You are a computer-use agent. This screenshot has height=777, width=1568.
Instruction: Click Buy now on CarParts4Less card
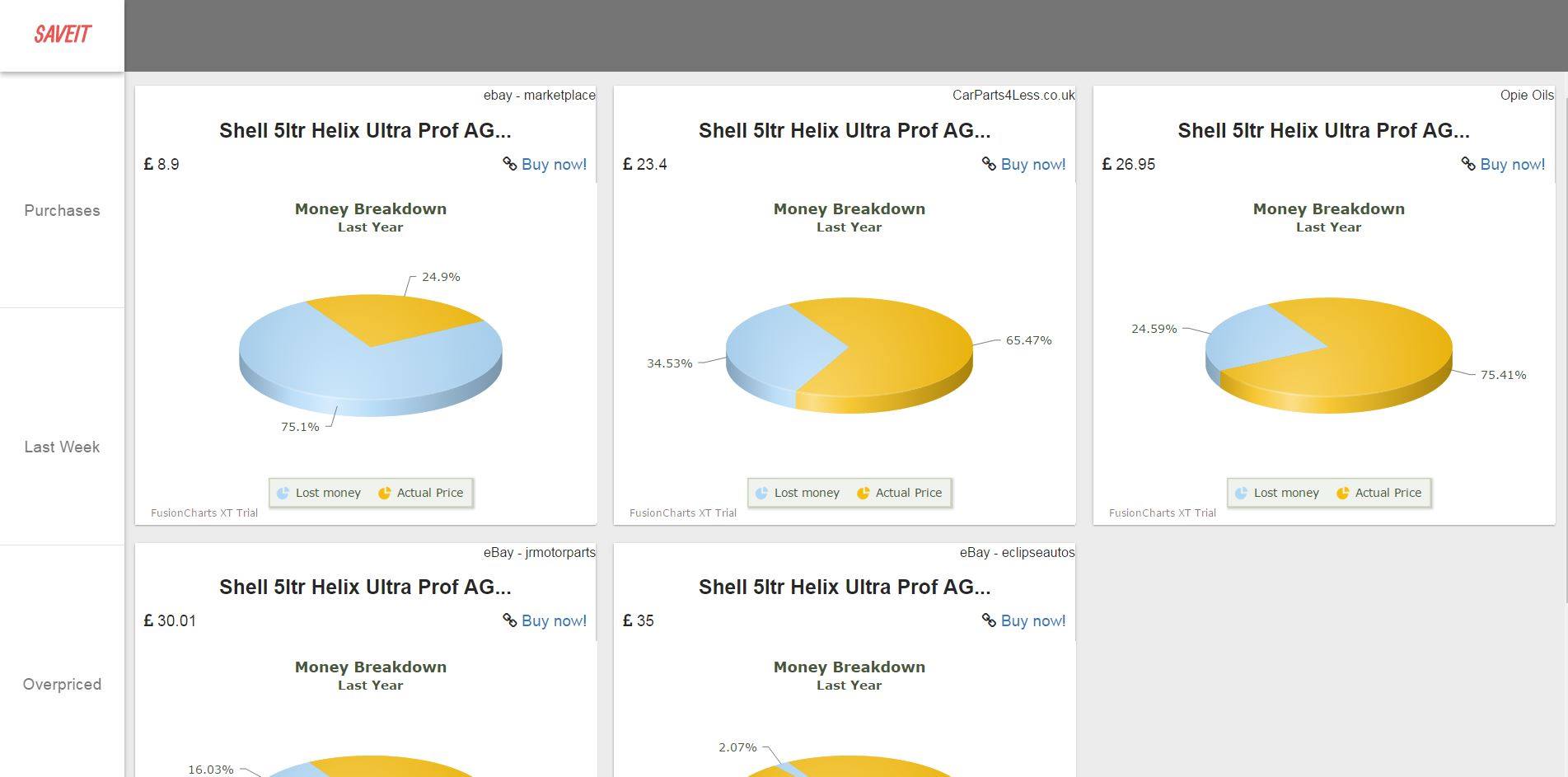click(x=1033, y=164)
